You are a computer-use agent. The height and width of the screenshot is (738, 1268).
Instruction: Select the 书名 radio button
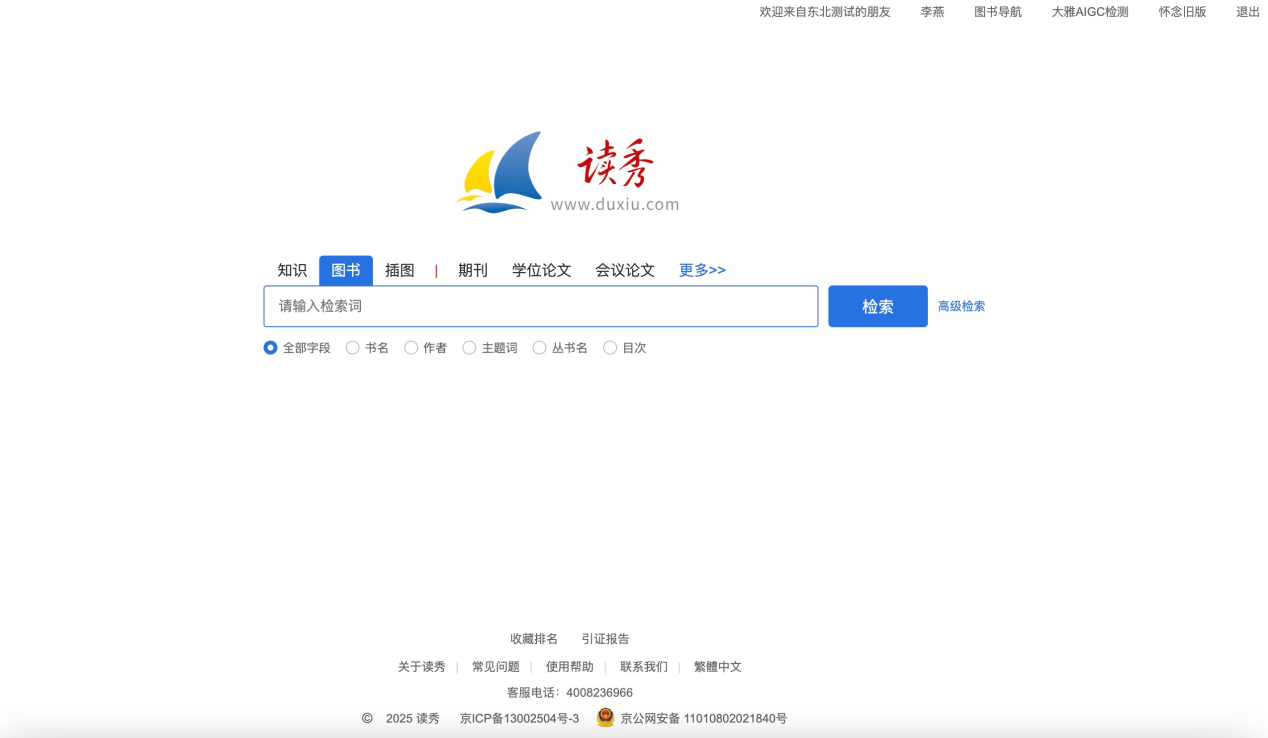click(353, 348)
